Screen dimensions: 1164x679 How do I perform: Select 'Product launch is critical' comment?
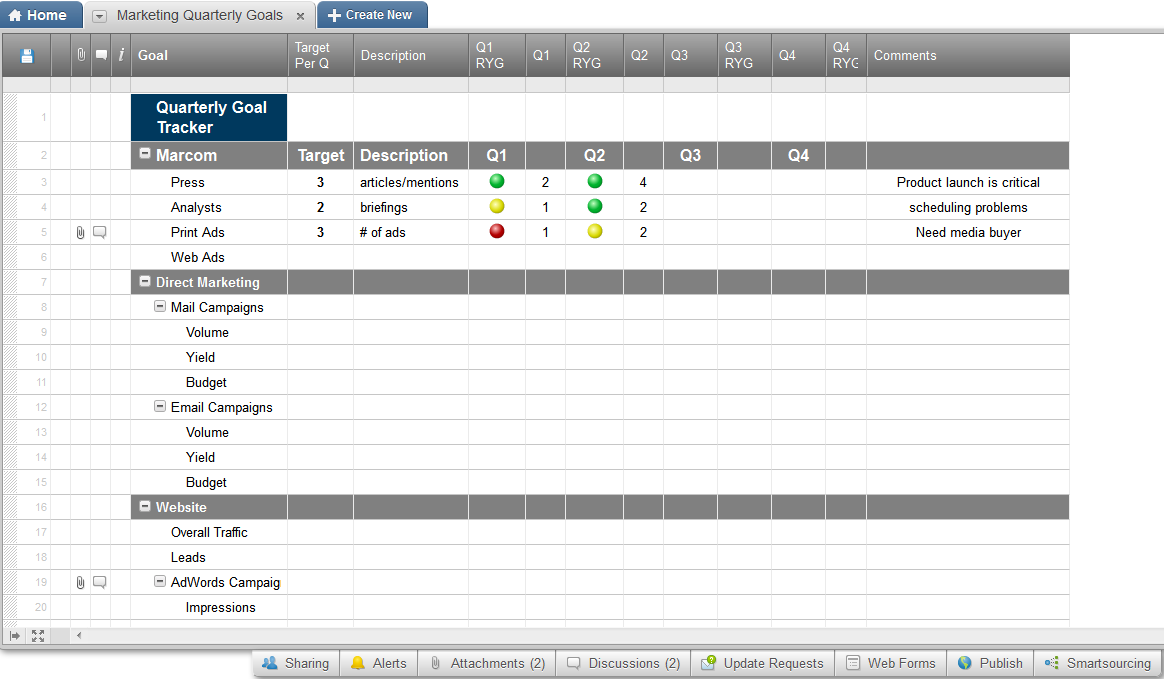point(968,183)
